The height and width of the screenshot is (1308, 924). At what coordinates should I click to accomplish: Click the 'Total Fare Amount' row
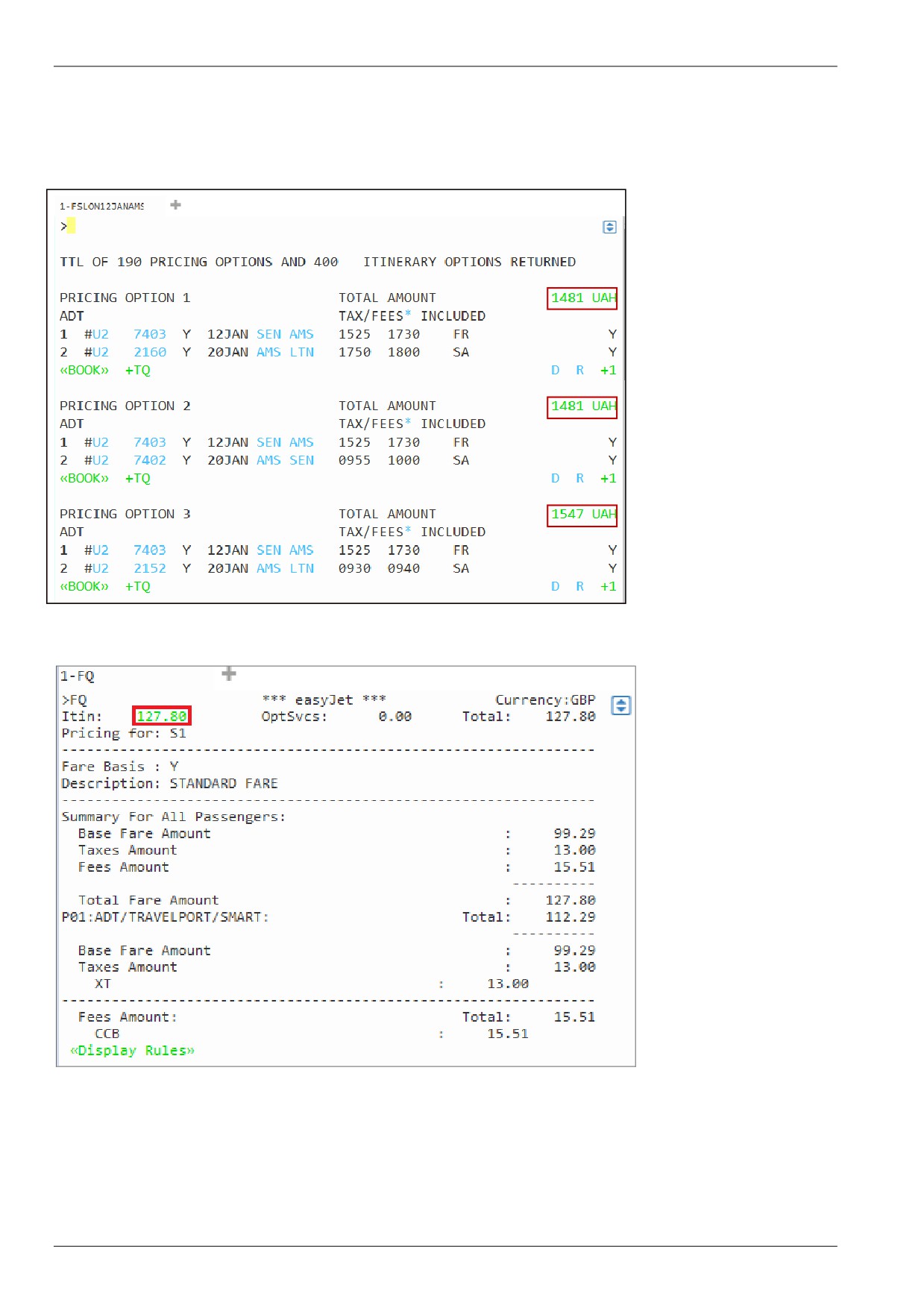337,901
